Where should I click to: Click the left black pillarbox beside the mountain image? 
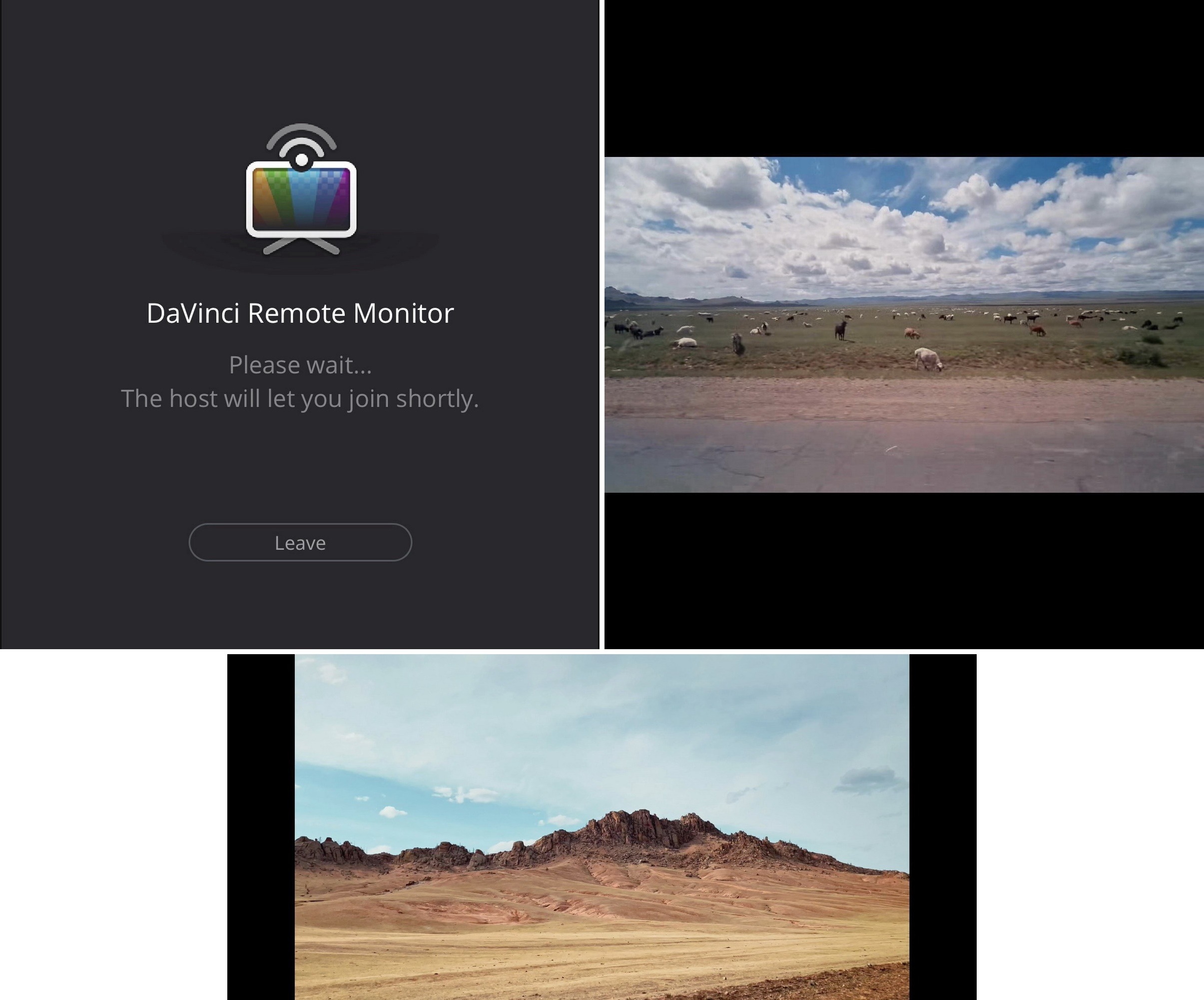tap(261, 827)
